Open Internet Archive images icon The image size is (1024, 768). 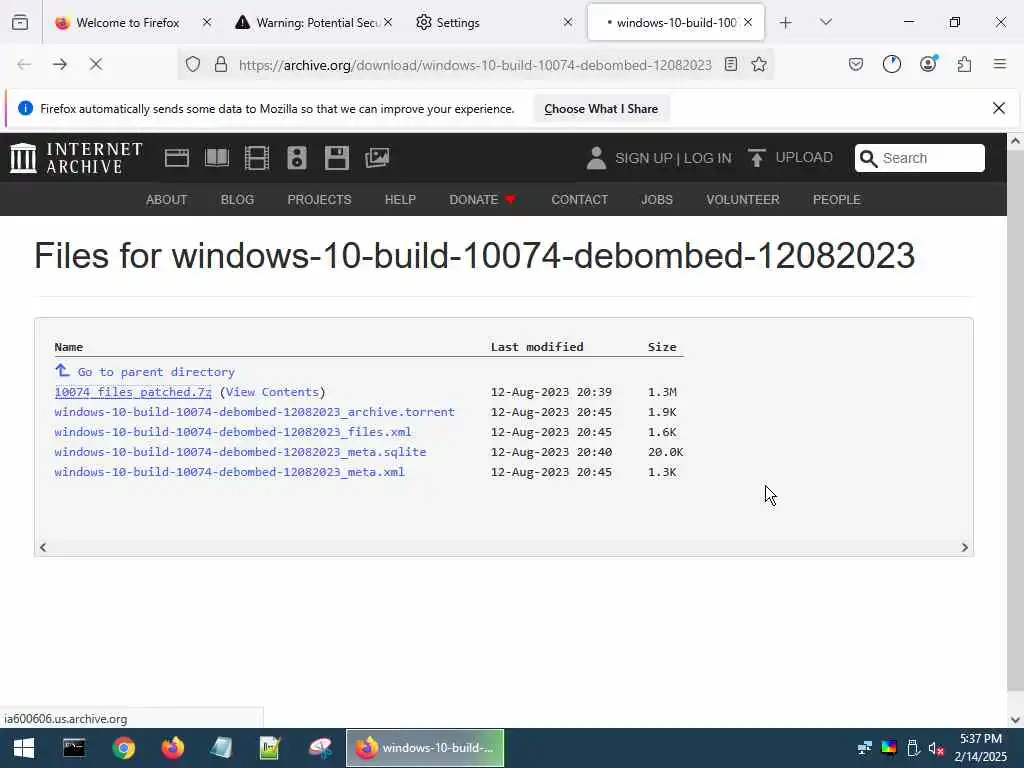pyautogui.click(x=377, y=158)
